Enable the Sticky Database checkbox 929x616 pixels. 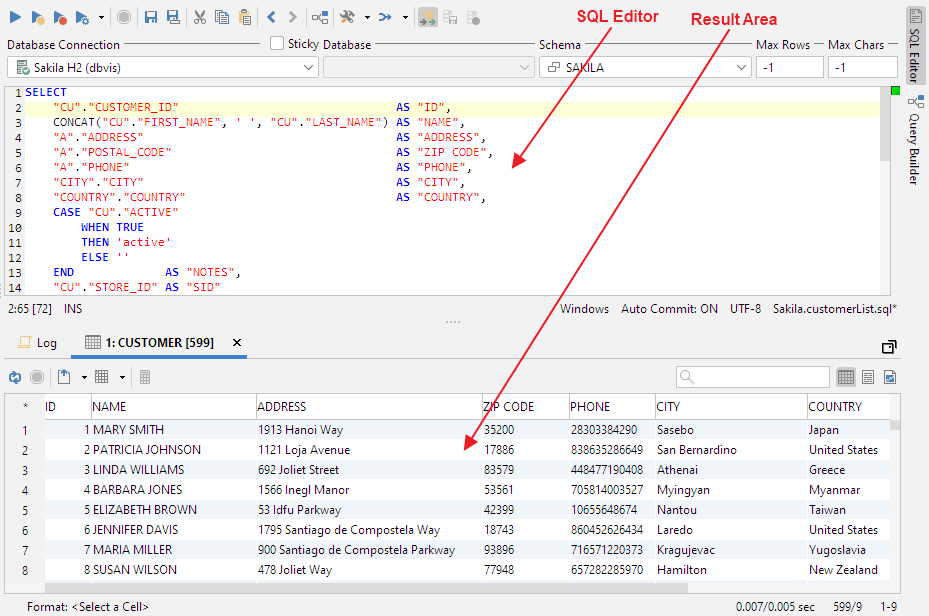(278, 44)
